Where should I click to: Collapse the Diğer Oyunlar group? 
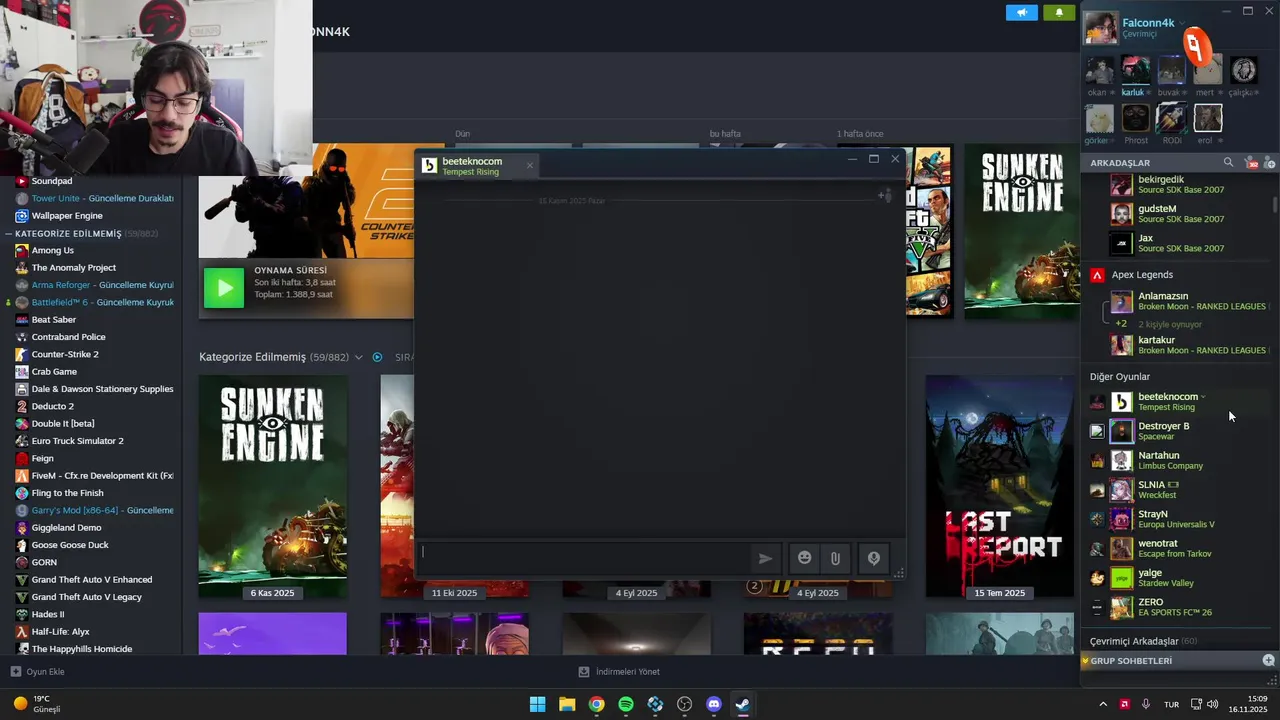1120,377
